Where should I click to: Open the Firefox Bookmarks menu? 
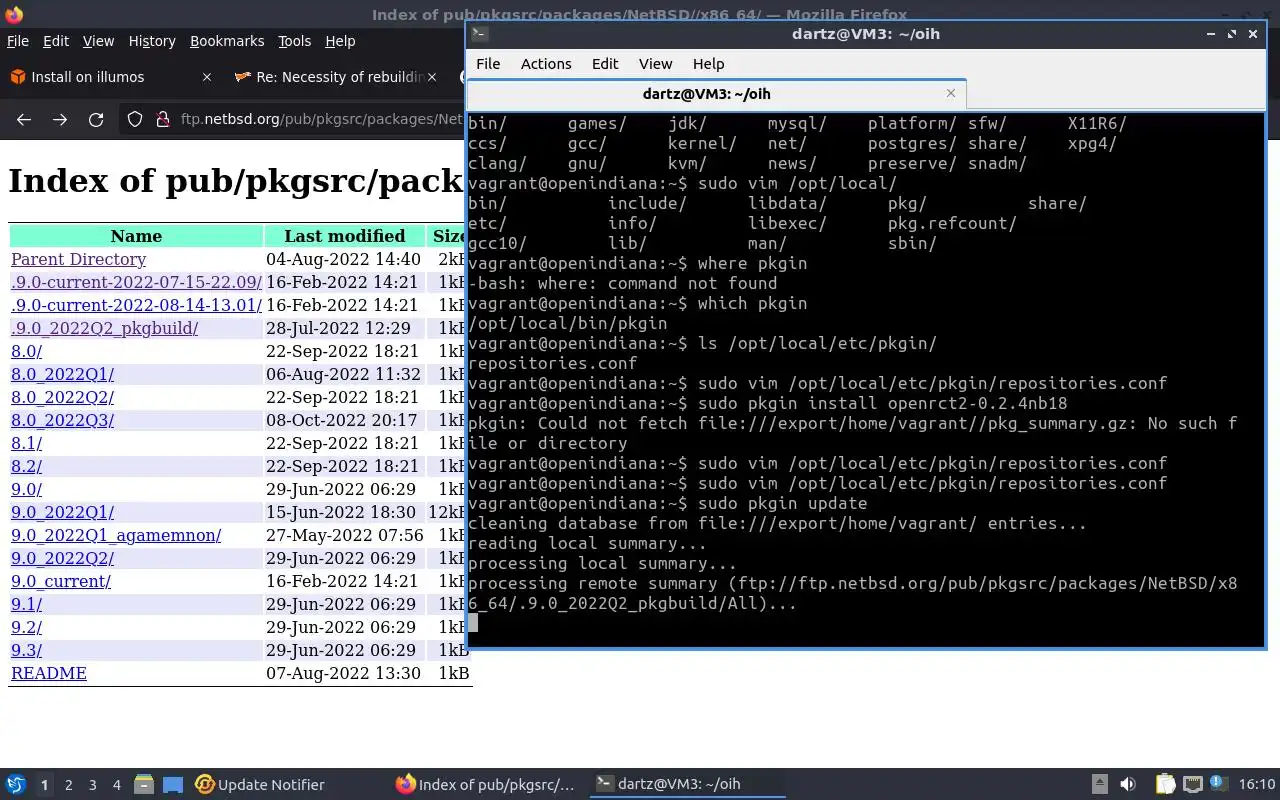[227, 41]
